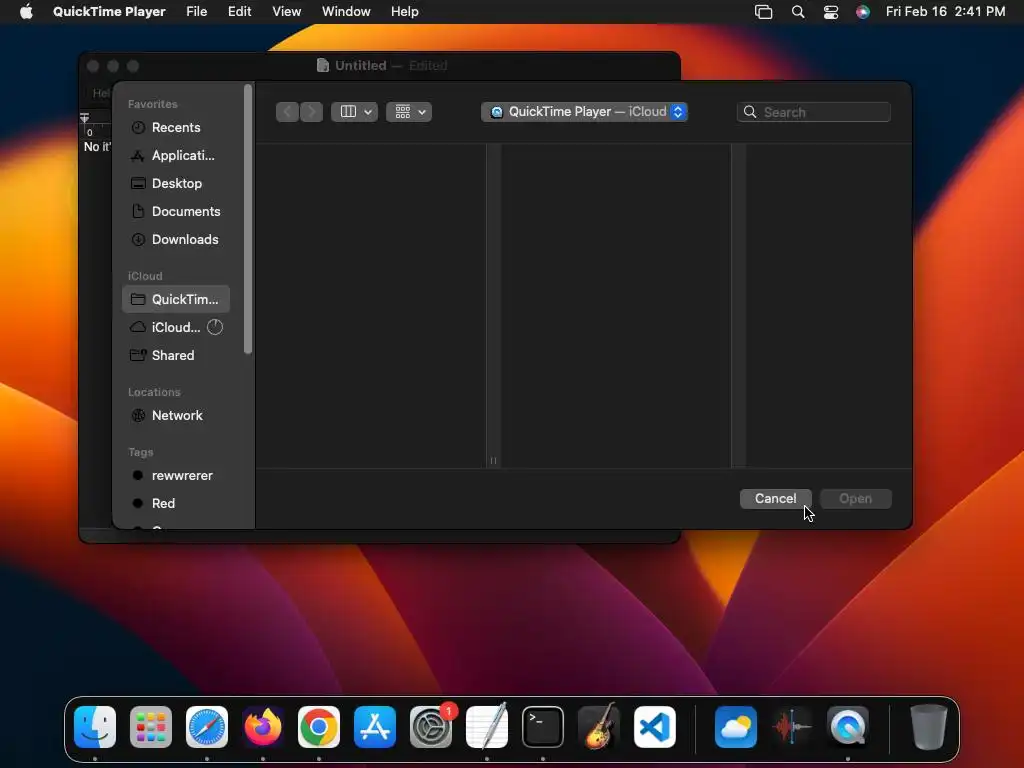The image size is (1024, 768).
Task: Open Voice Memos from the Dock
Action: point(792,727)
